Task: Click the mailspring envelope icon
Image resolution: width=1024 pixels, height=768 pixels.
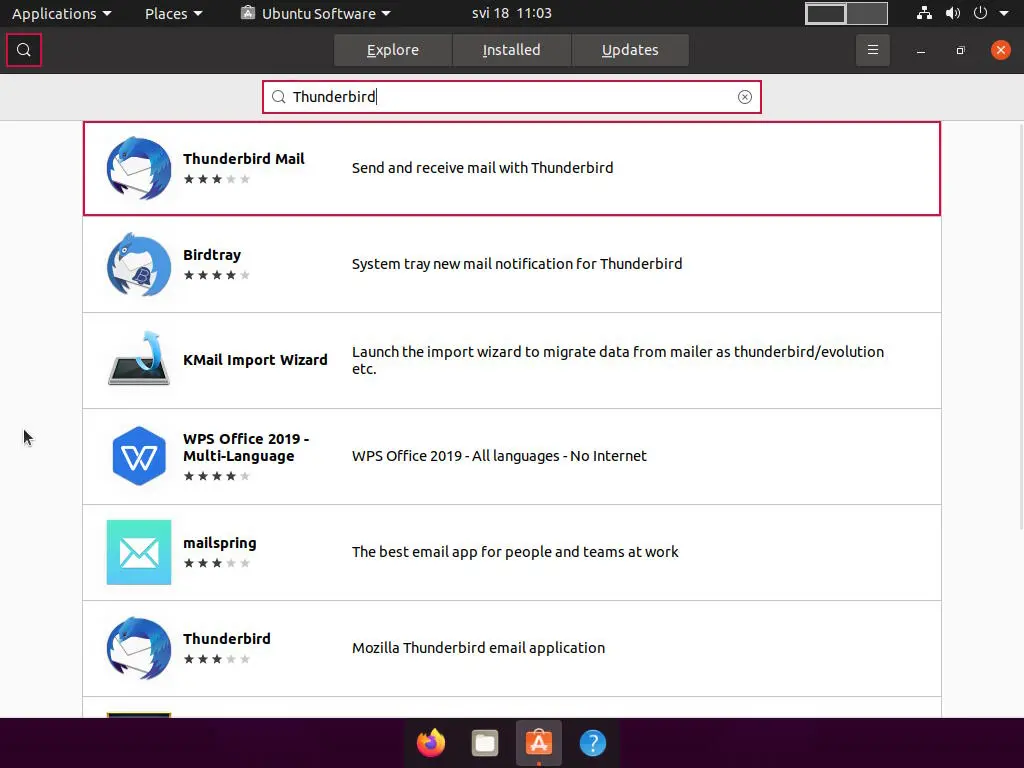Action: tap(139, 552)
